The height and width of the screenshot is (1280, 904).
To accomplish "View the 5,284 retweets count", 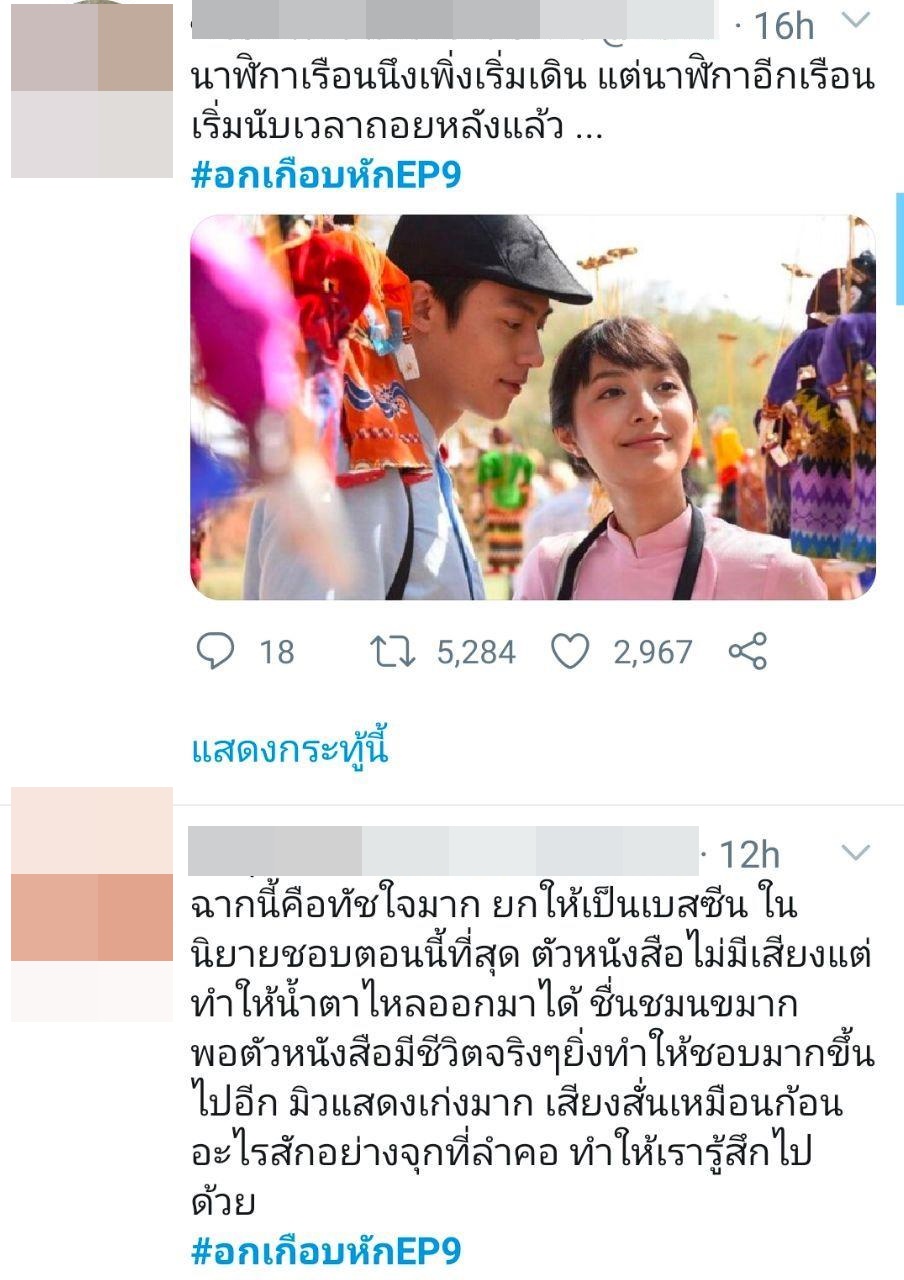I will point(476,653).
